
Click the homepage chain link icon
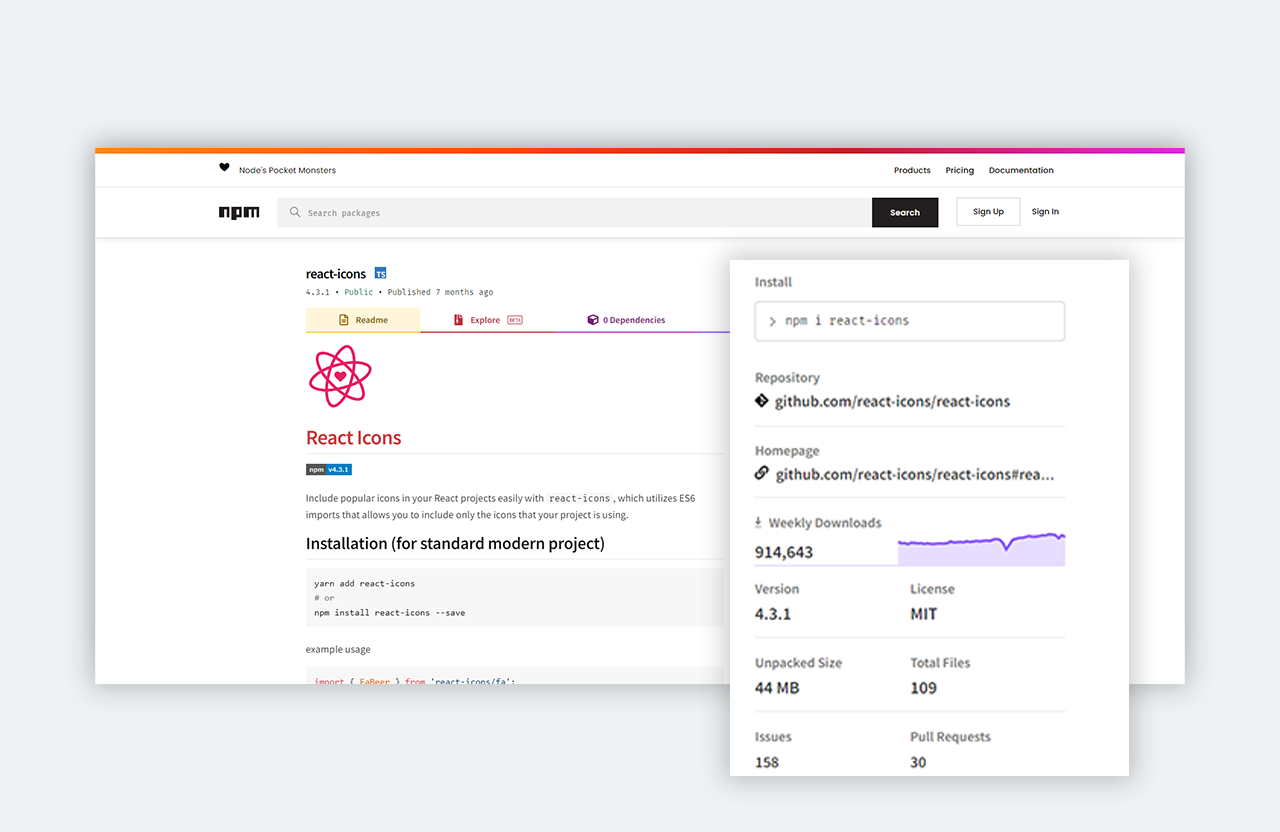click(762, 474)
